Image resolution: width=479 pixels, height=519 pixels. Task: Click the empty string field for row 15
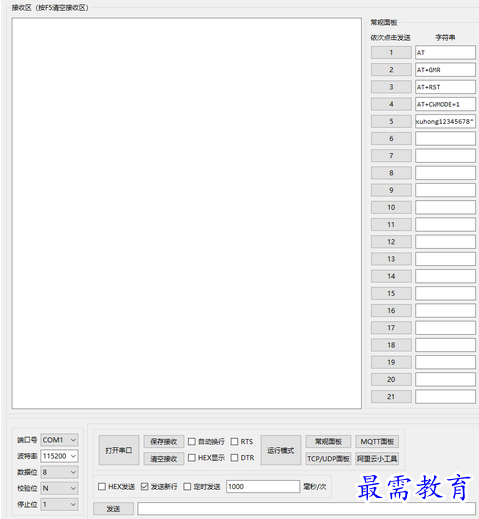[445, 293]
